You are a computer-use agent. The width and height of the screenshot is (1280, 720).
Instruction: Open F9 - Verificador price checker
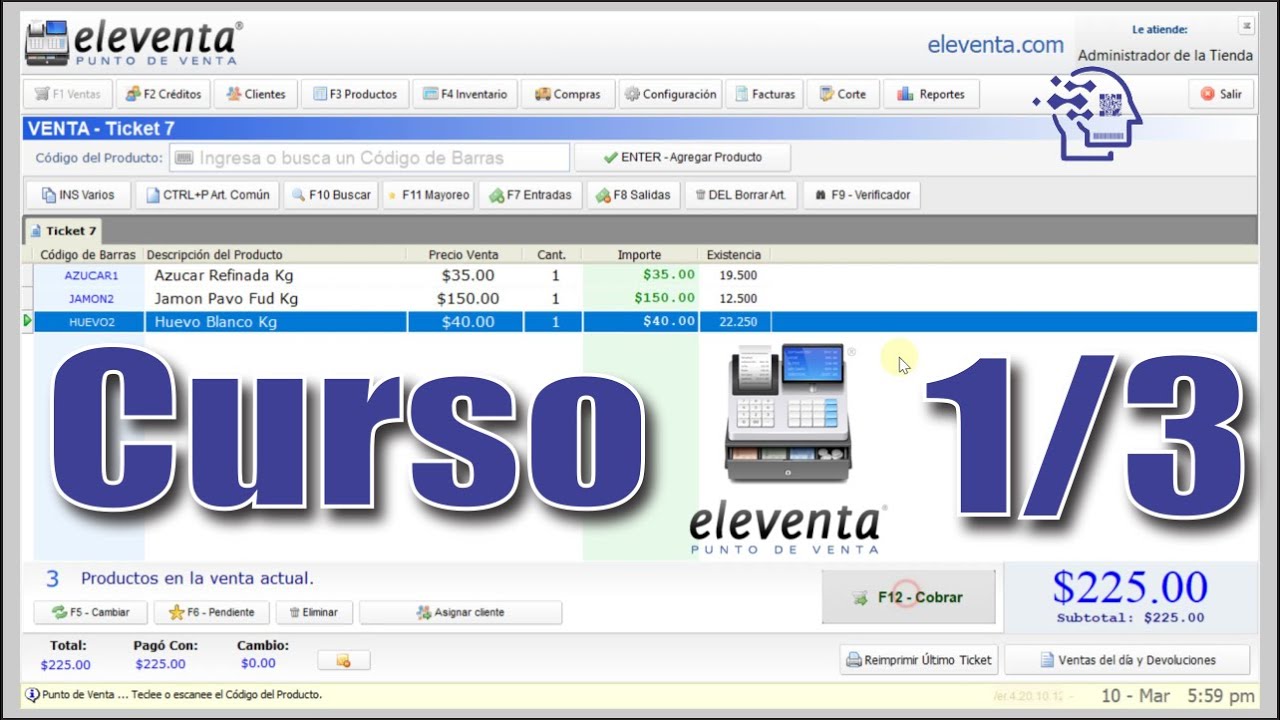click(x=861, y=195)
